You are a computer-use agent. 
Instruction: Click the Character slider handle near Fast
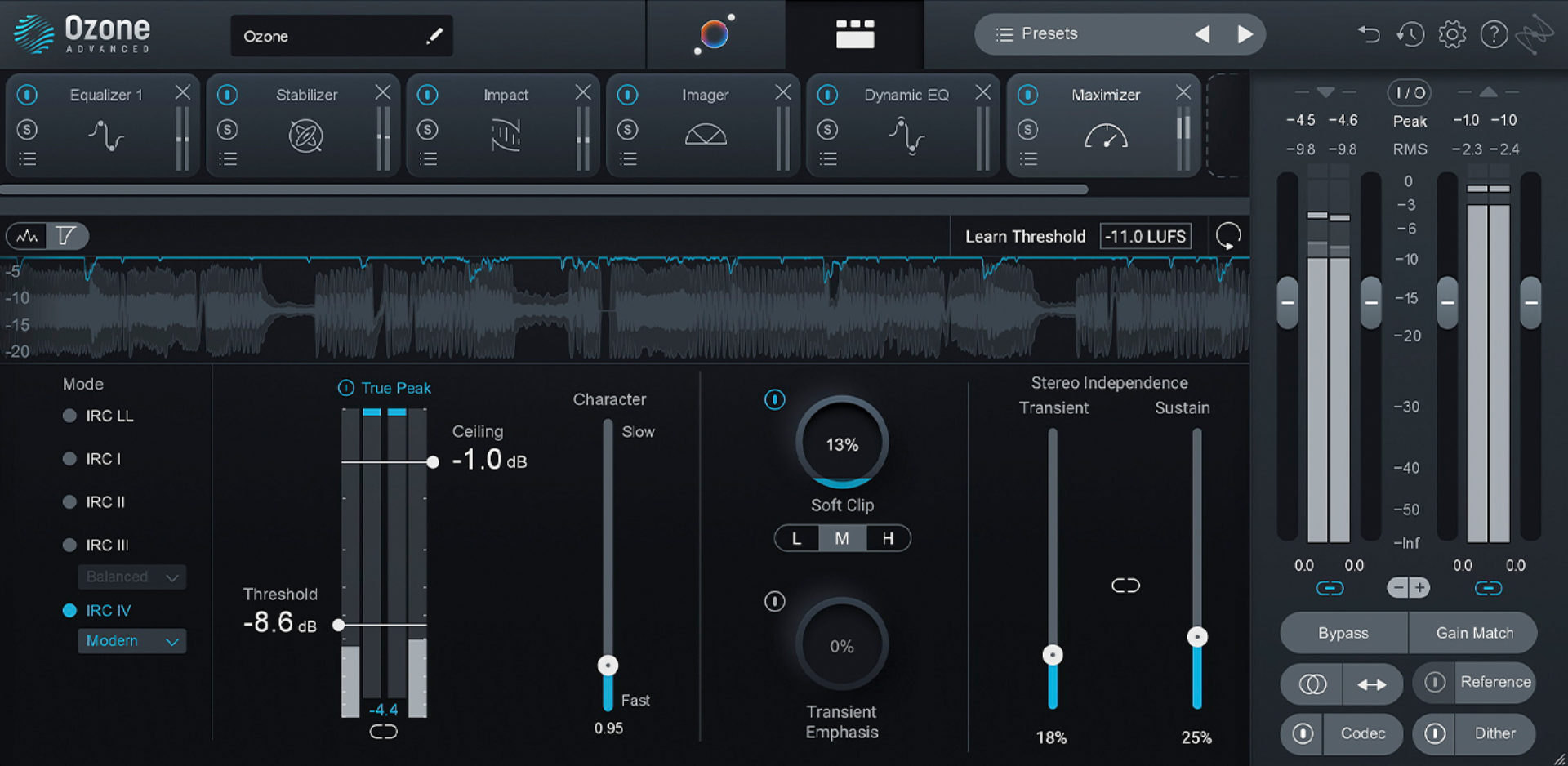pos(608,665)
